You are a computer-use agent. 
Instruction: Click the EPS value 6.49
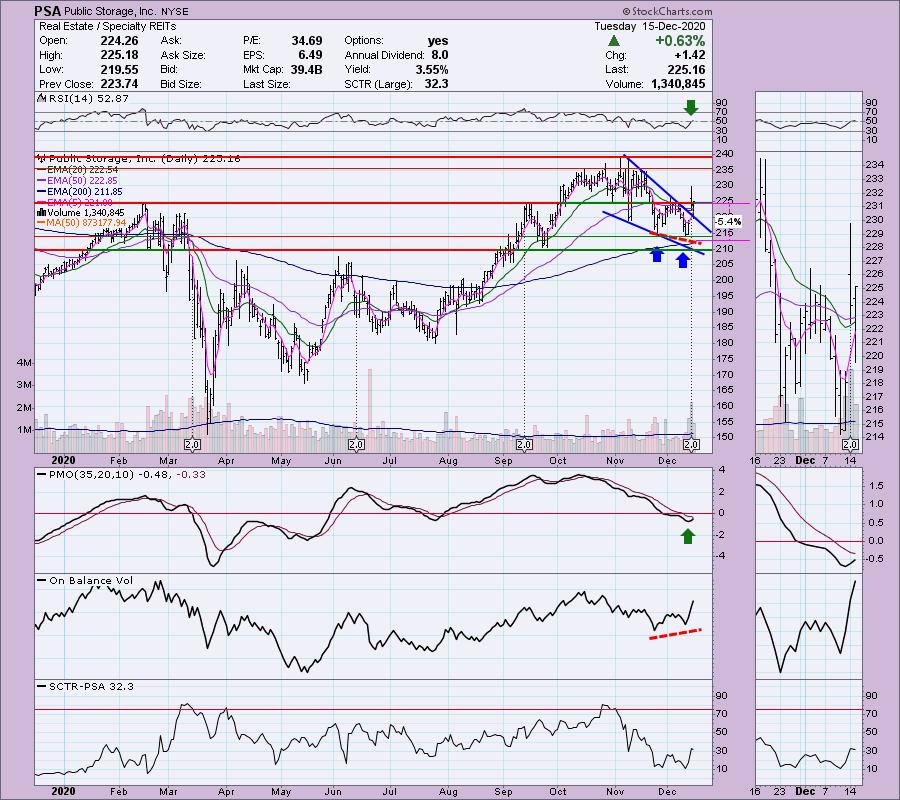pos(311,55)
